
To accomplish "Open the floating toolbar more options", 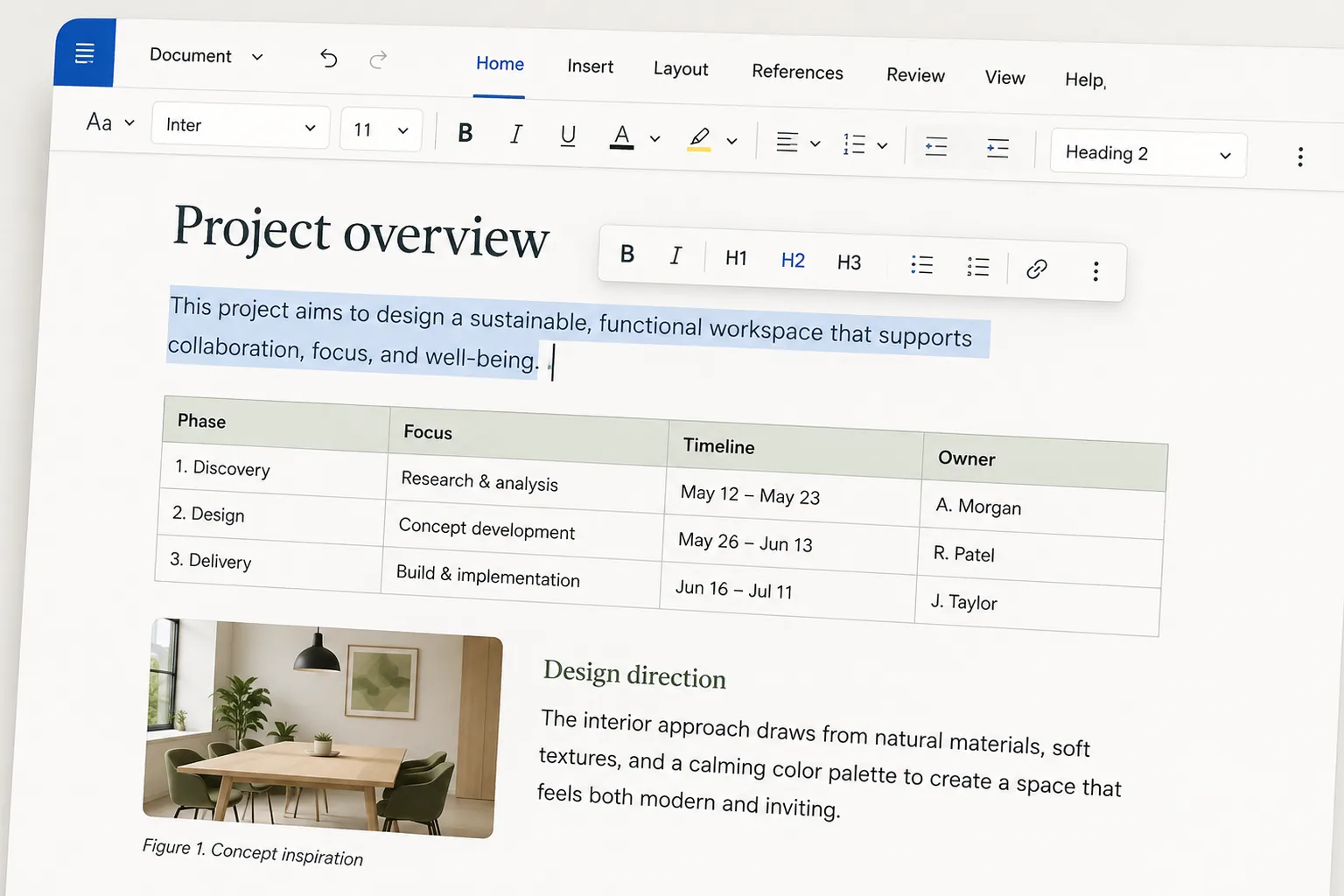I will (x=1095, y=271).
